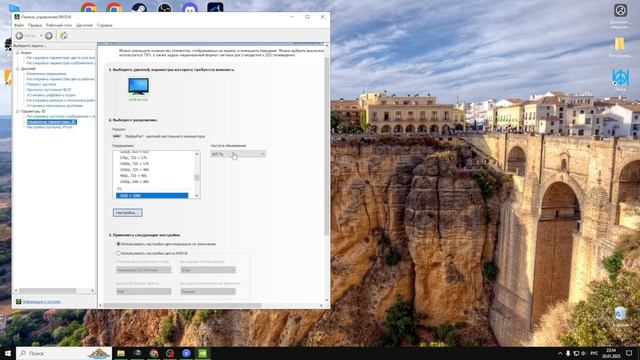Choose the 1920 × 1080 resolution row

152,196
